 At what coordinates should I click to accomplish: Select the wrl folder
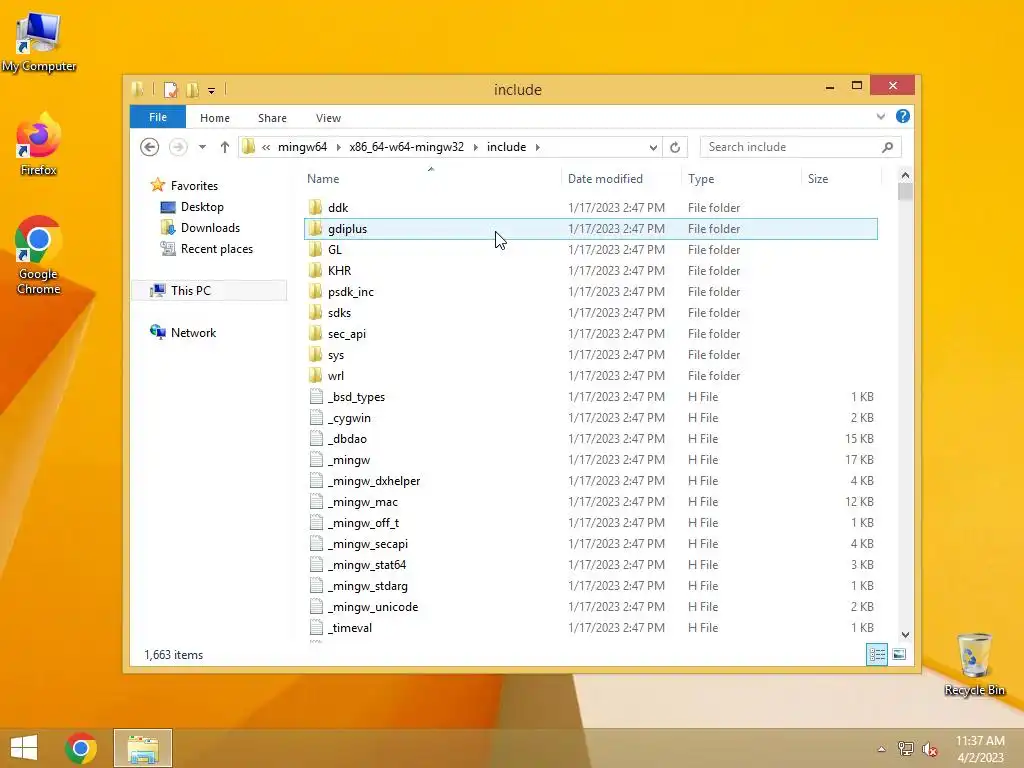click(x=590, y=376)
